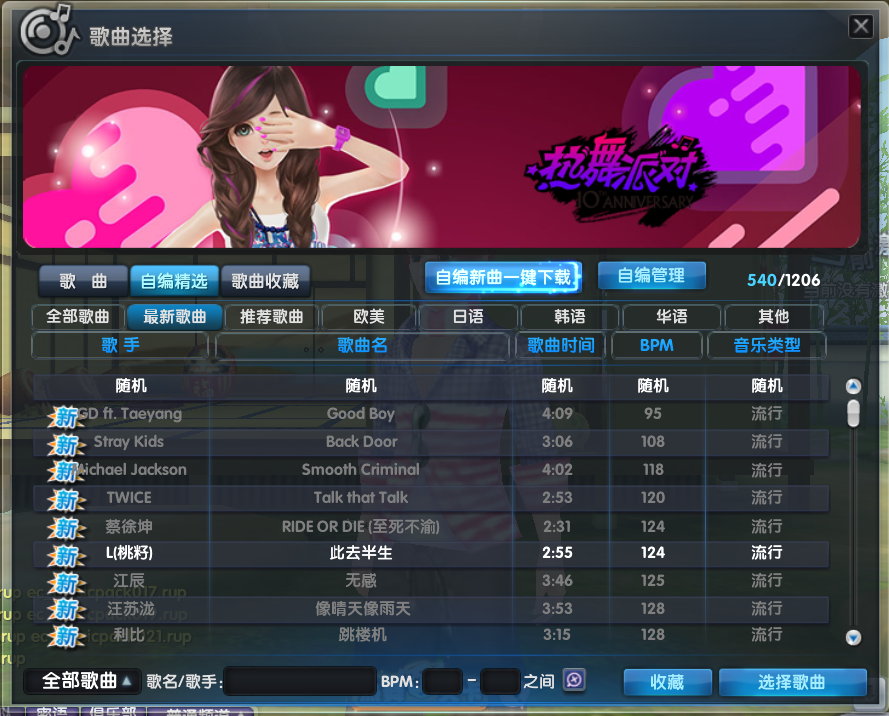Confirm with the 选择歌曲 button
Screen dimensions: 889x716
point(792,682)
